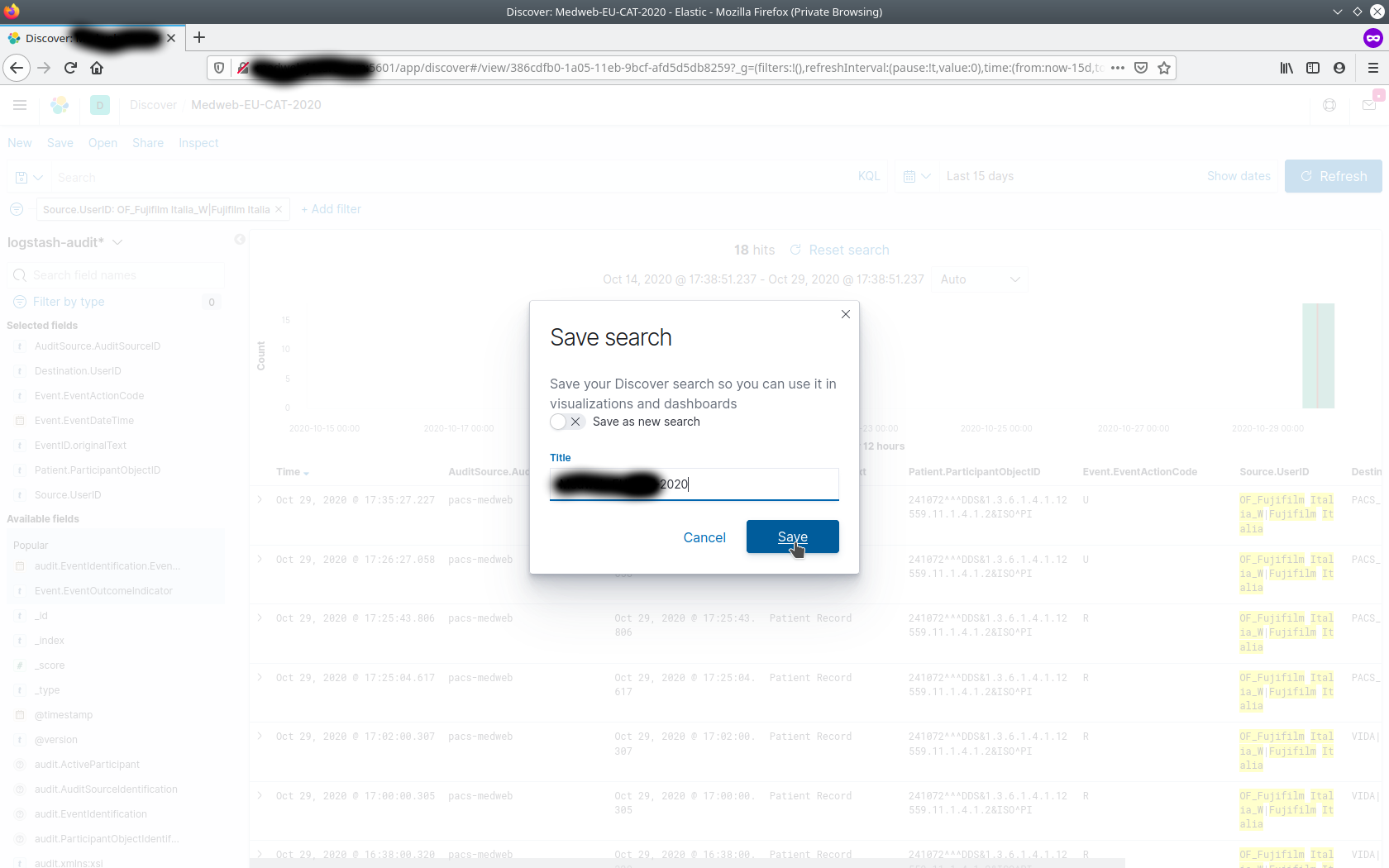Viewport: 1389px width, 868px height.
Task: Click the Save to Pocket icon
Action: coord(1141,68)
